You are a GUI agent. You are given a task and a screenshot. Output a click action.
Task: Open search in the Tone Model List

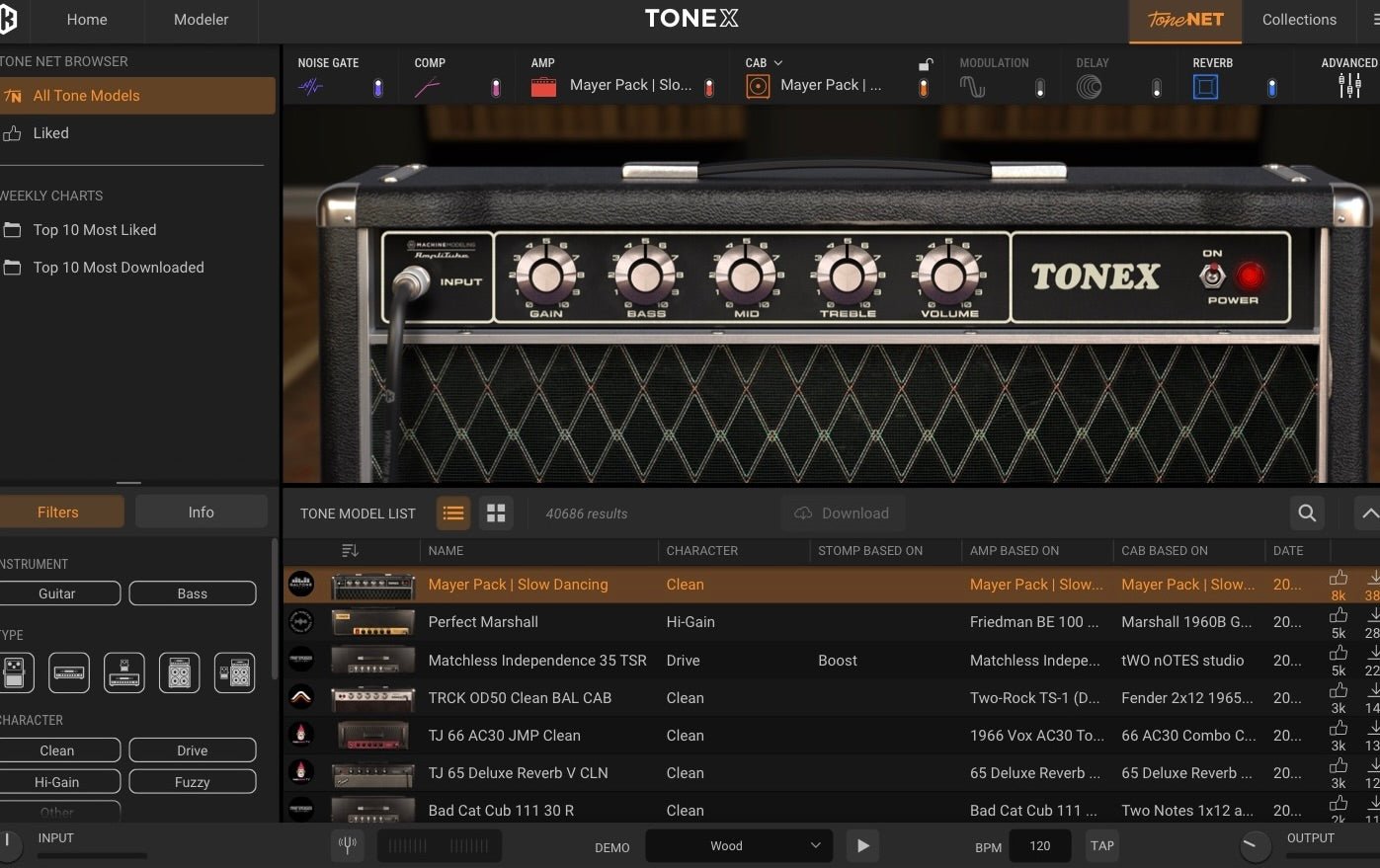tap(1306, 513)
